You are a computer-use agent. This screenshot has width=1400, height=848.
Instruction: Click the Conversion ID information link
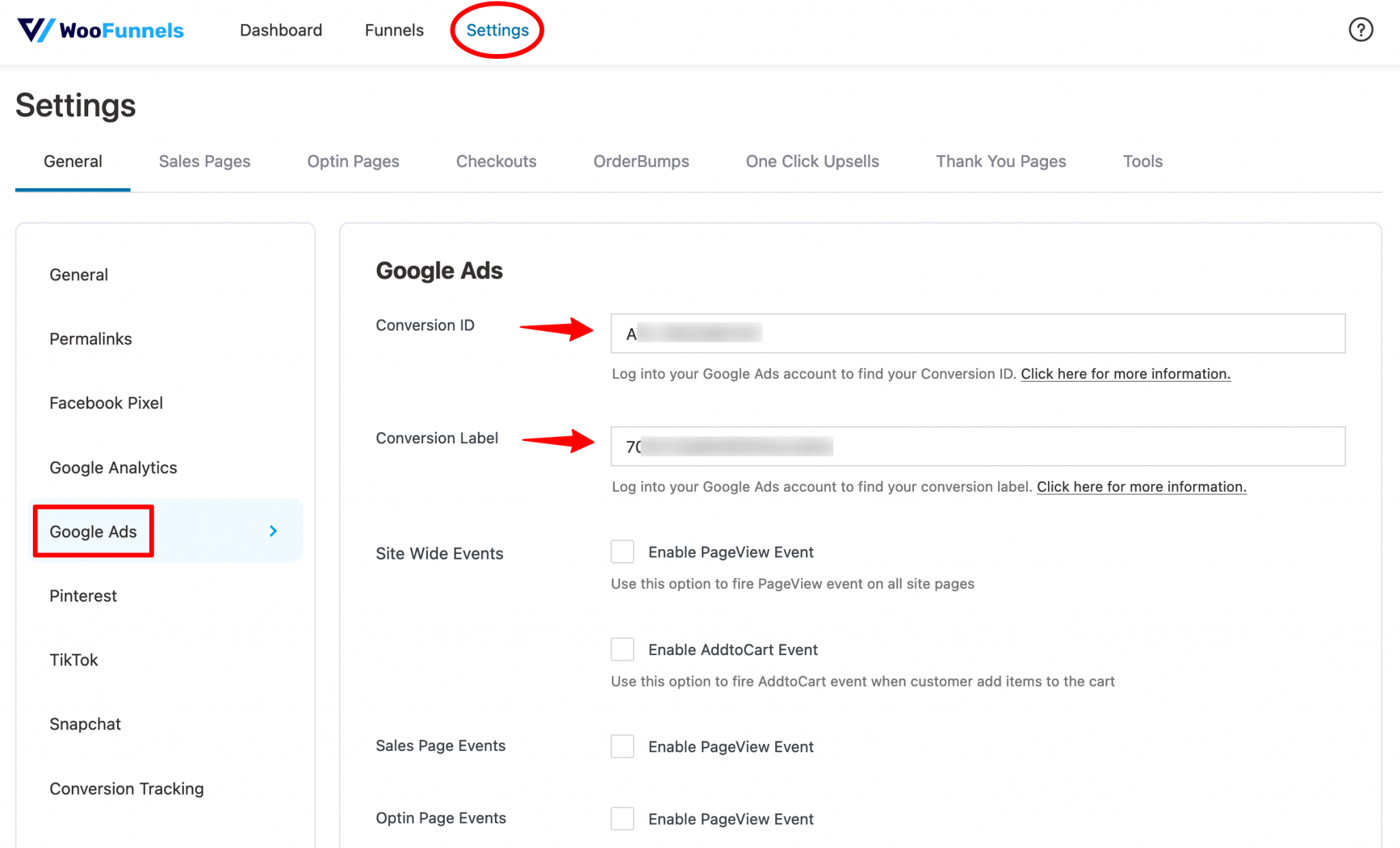[1125, 374]
